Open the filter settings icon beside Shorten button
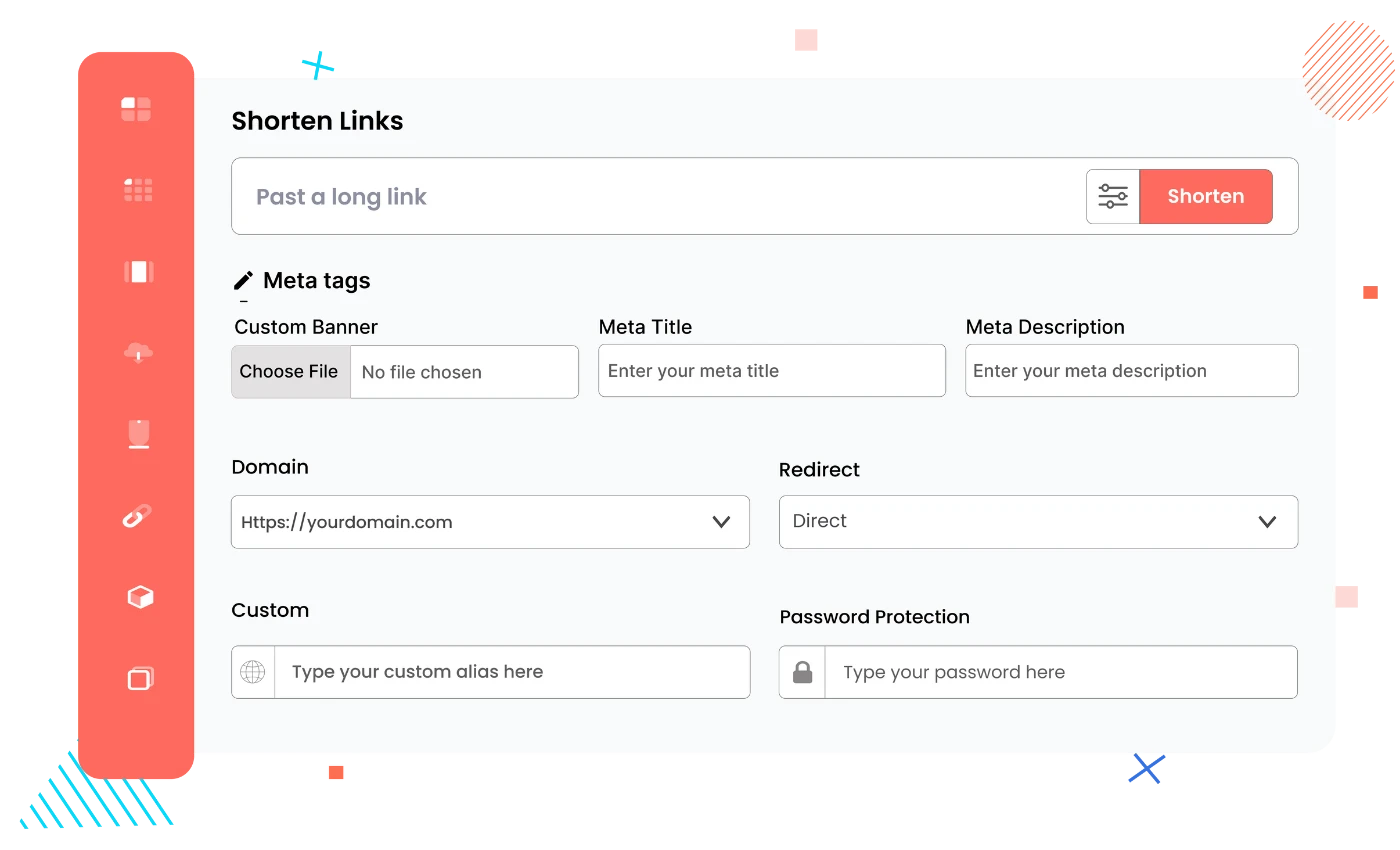 pos(1113,196)
